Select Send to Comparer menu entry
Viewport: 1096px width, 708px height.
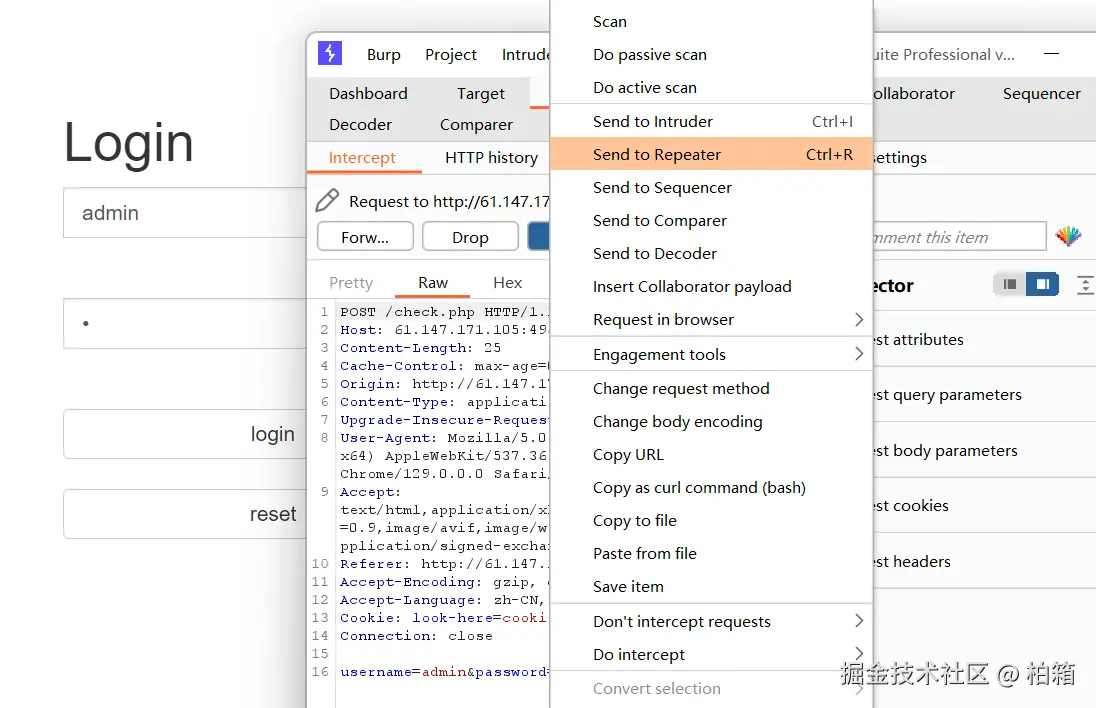pyautogui.click(x=712, y=220)
